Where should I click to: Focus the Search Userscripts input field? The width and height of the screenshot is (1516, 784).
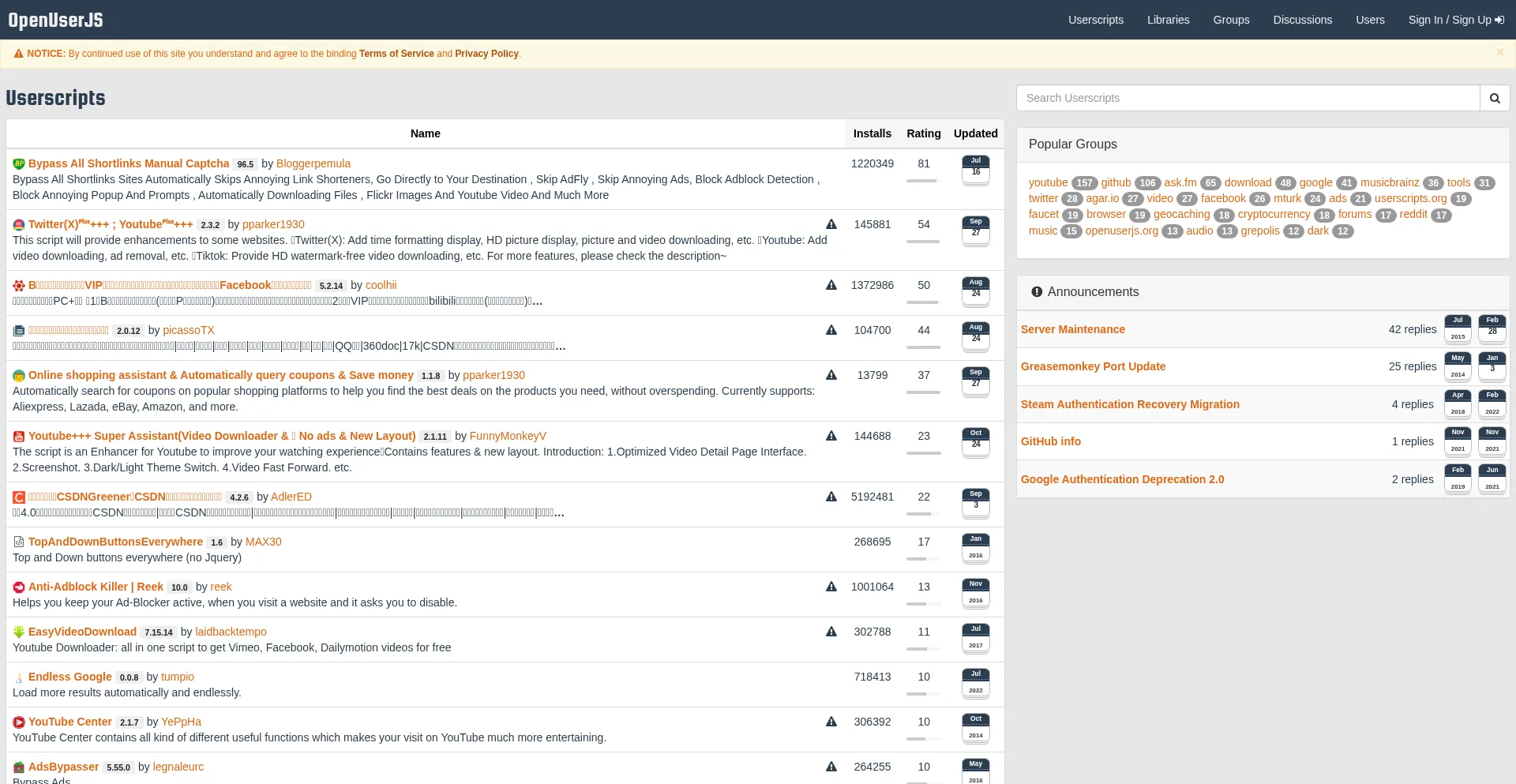[x=1248, y=98]
